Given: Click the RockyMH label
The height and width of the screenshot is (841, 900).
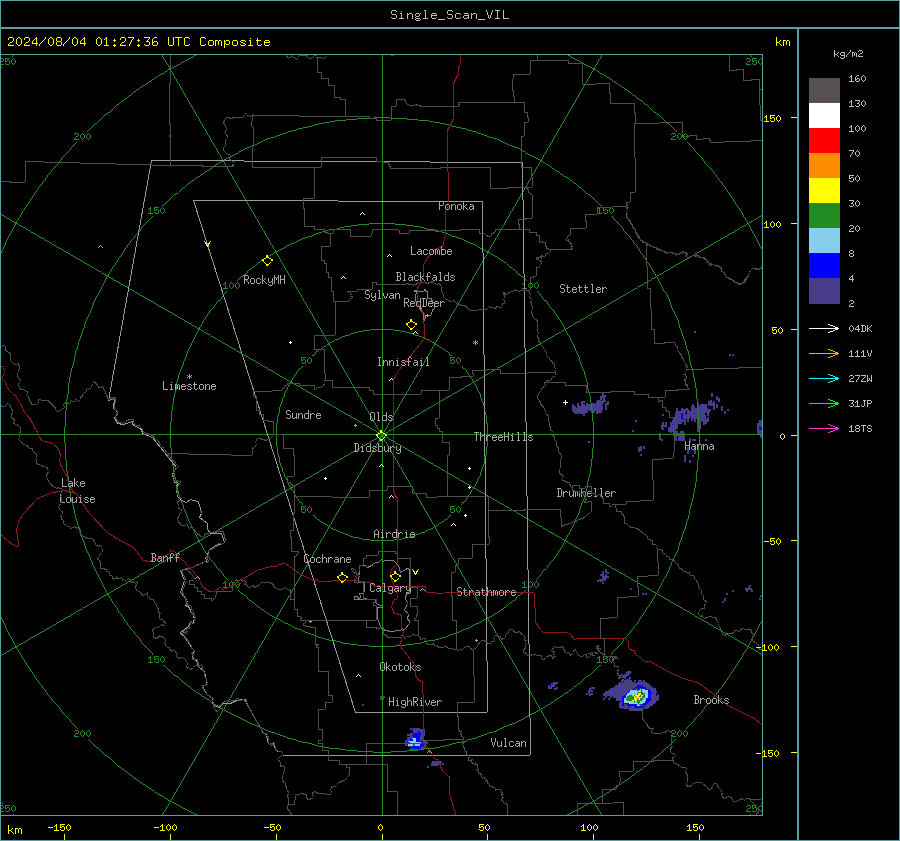Looking at the screenshot, I should coord(264,280).
